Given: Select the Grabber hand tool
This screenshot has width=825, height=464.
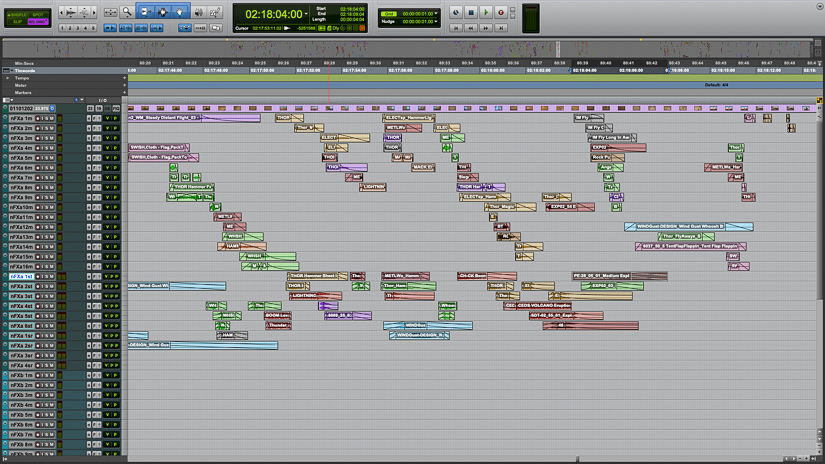Looking at the screenshot, I should [x=180, y=12].
